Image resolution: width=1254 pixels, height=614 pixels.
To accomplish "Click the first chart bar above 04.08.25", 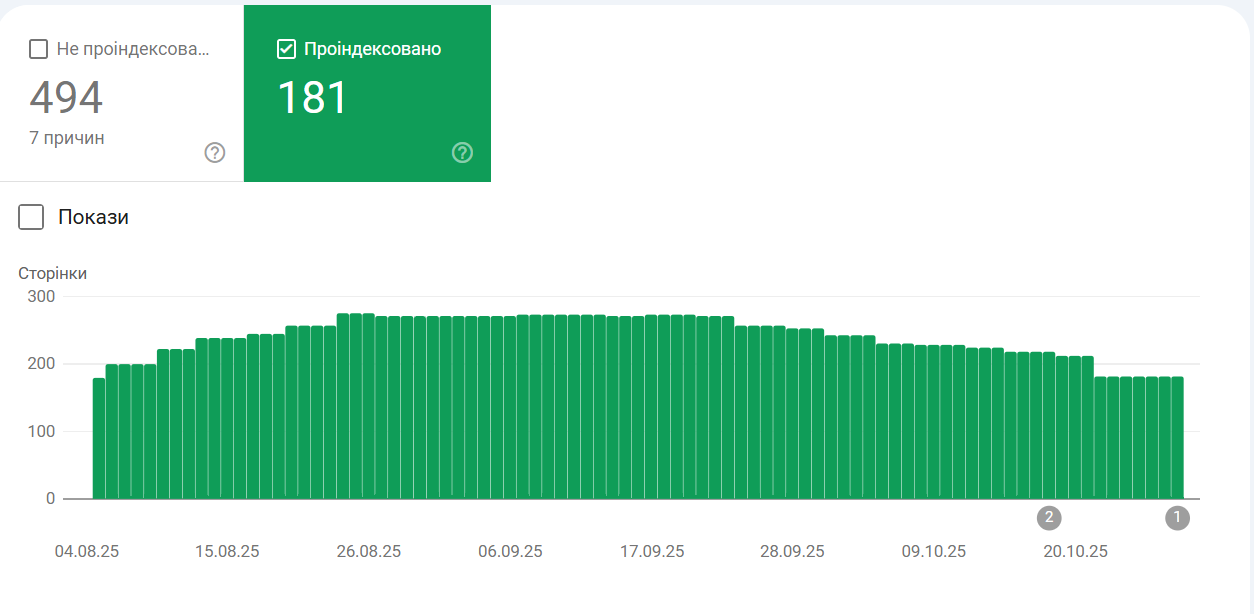I will tap(99, 438).
